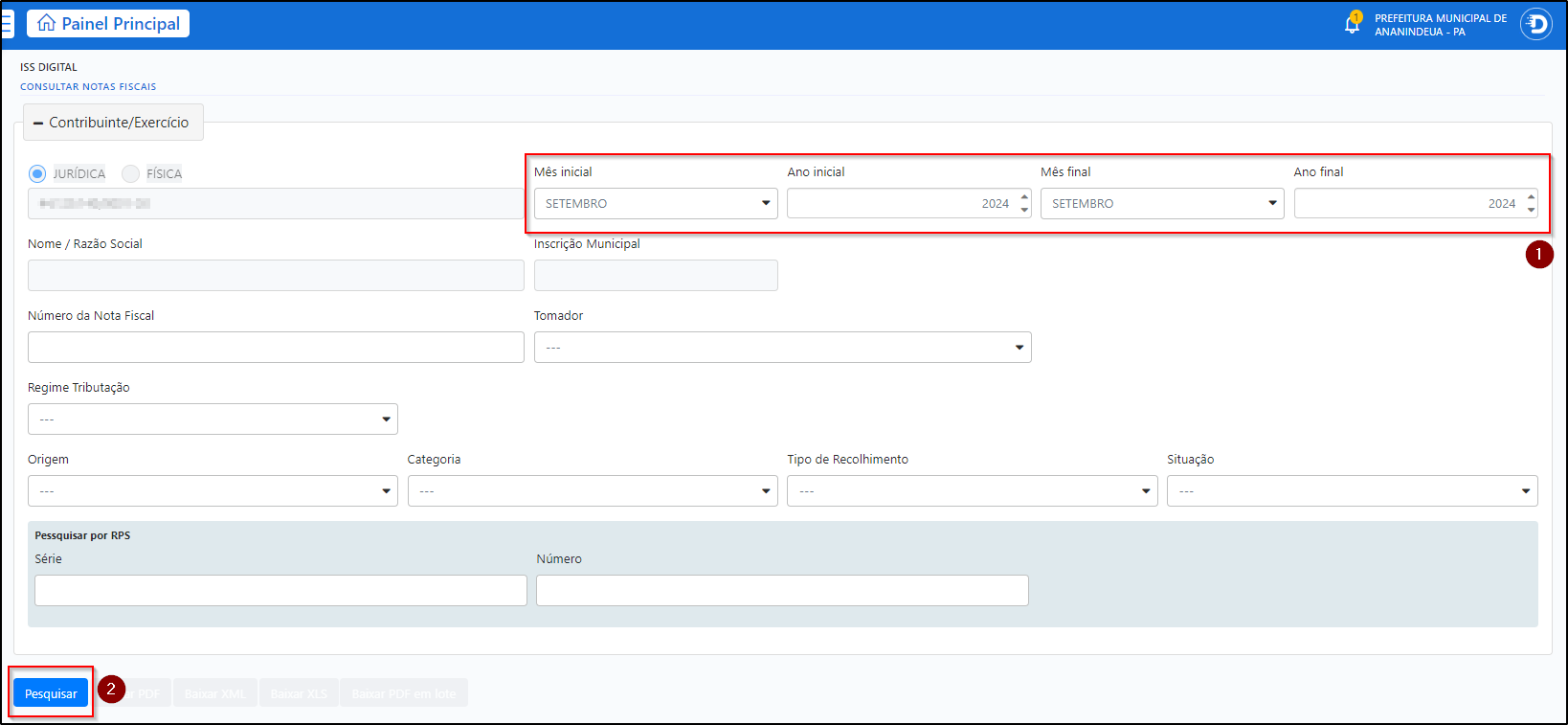
Task: Click the disabled Baixar XML button
Action: pos(215,693)
